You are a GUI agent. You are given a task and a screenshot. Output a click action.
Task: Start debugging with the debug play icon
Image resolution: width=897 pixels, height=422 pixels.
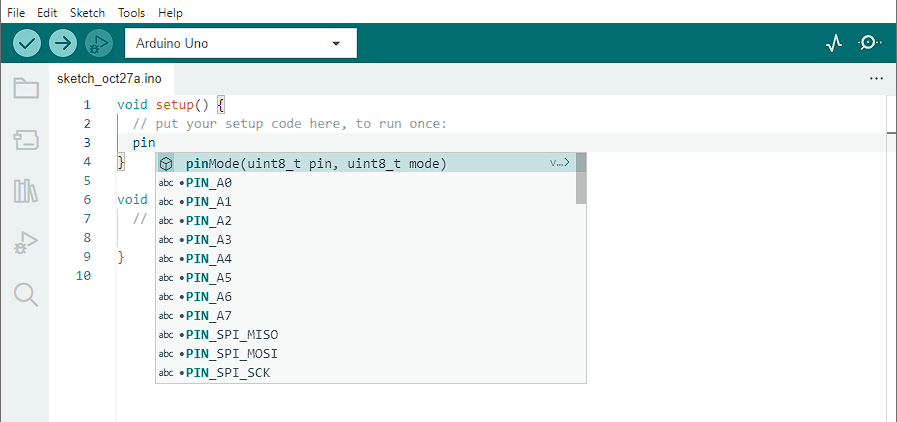[99, 43]
